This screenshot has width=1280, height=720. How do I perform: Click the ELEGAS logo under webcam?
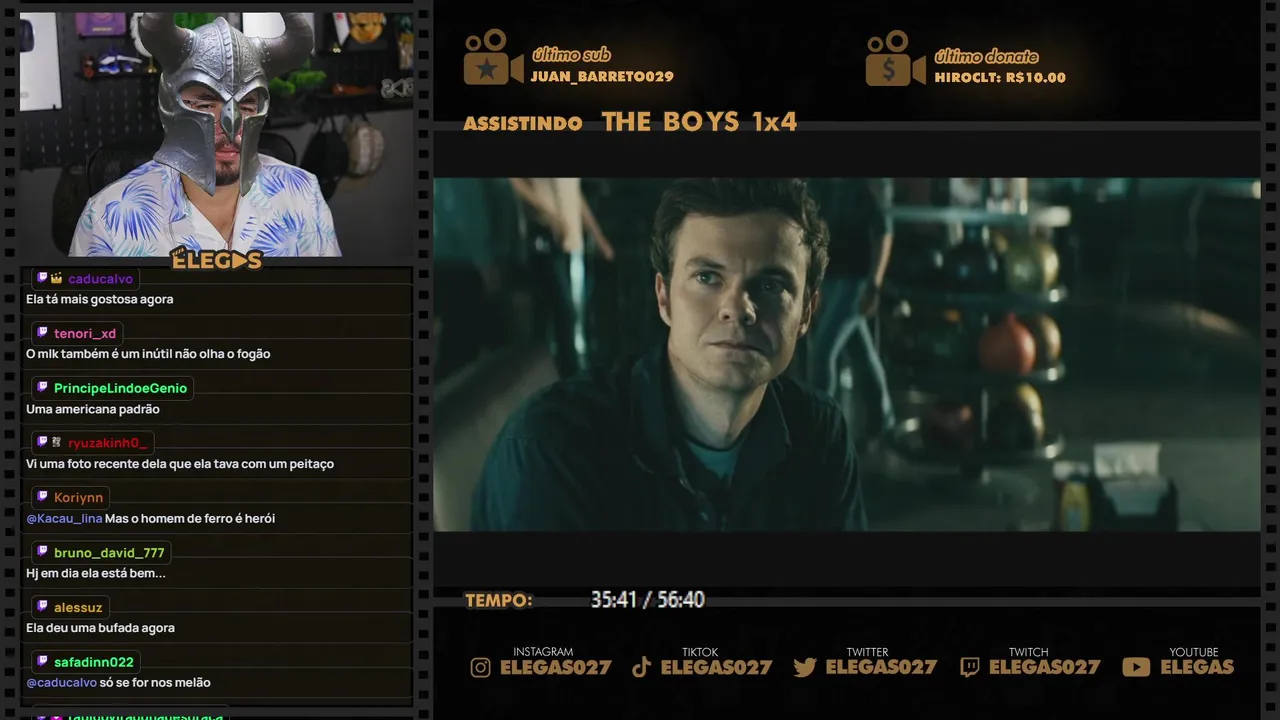(216, 259)
